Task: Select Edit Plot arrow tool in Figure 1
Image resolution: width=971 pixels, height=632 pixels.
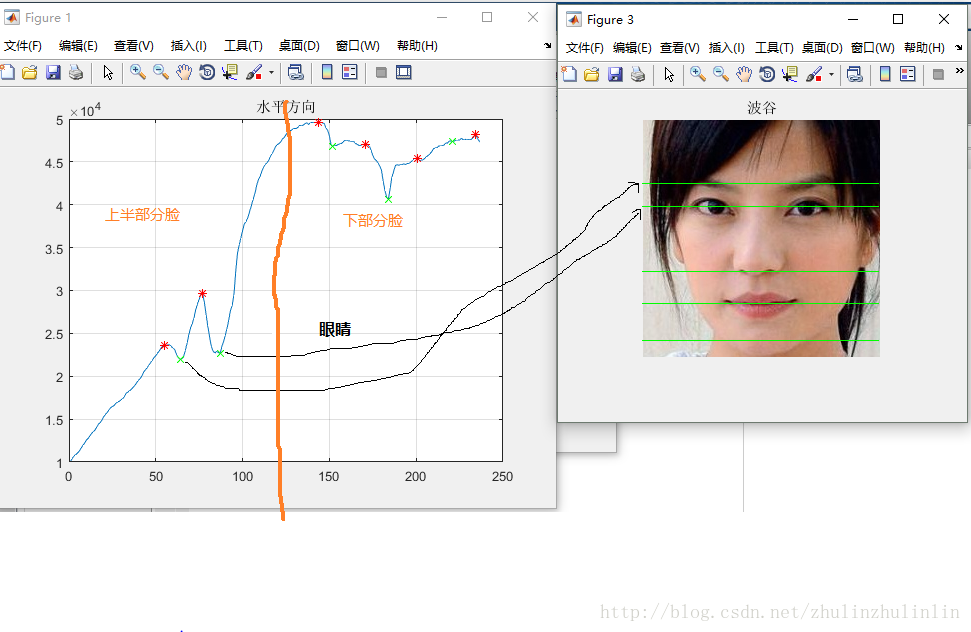Action: (x=108, y=72)
